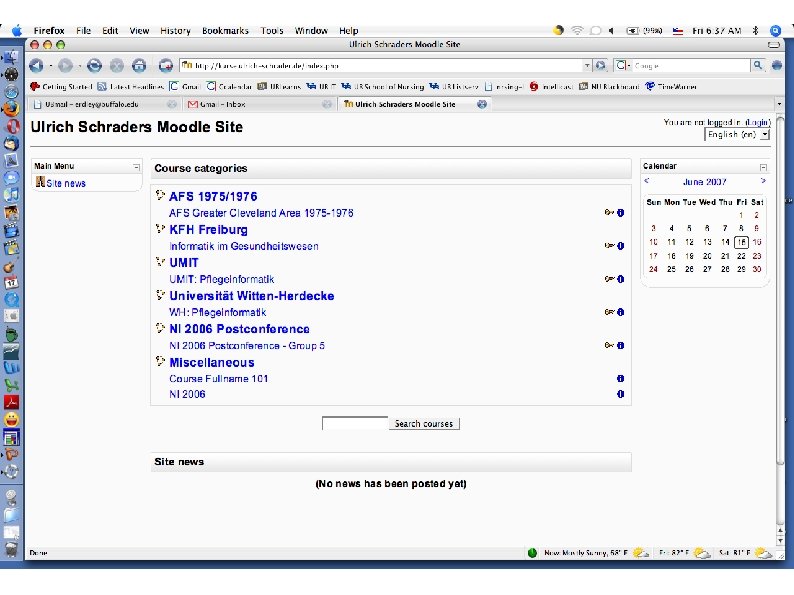The image size is (794, 595).
Task: Open the Tools menu
Action: point(272,31)
